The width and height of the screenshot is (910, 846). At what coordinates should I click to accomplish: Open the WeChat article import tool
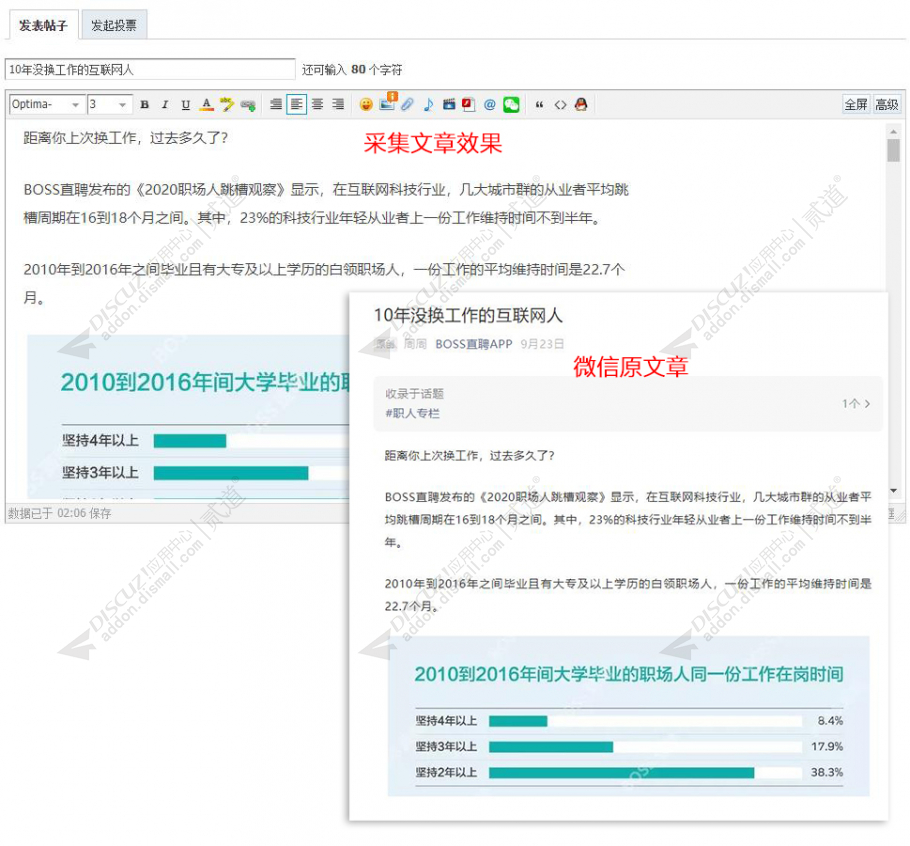point(510,104)
